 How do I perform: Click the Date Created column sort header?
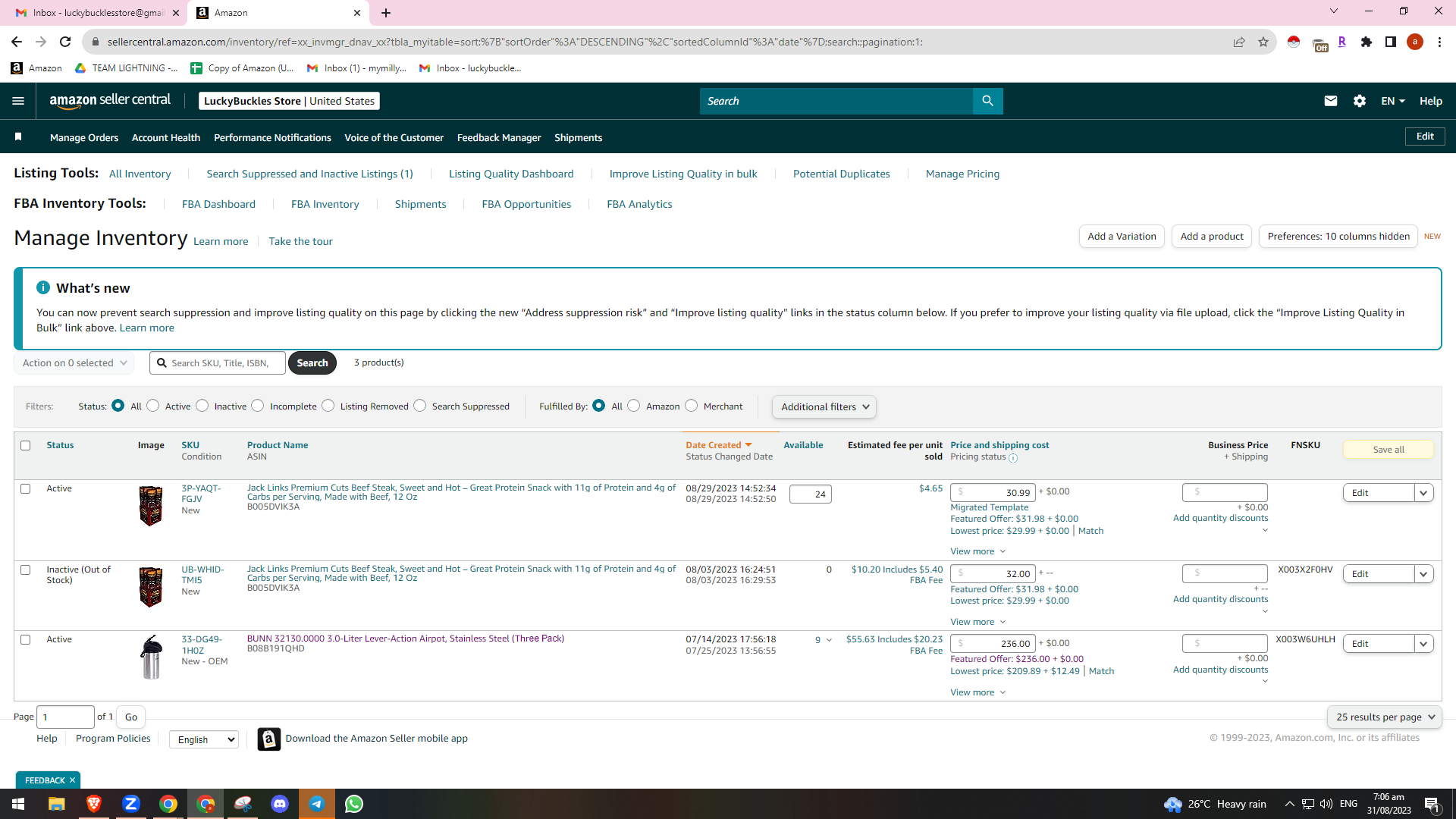click(x=718, y=445)
